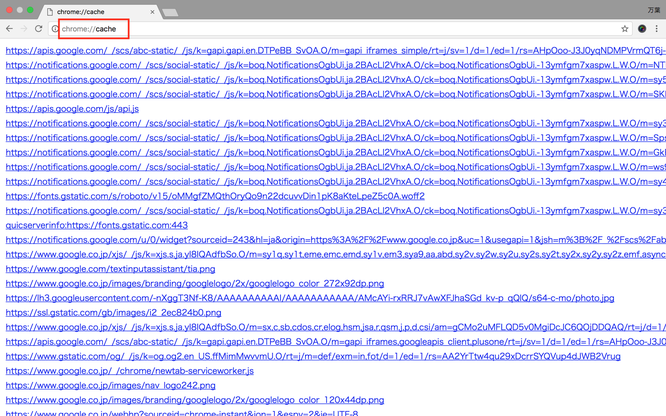Open the lh3.googleusercontent.com photo.jpg link
The height and width of the screenshot is (416, 666).
(x=310, y=298)
